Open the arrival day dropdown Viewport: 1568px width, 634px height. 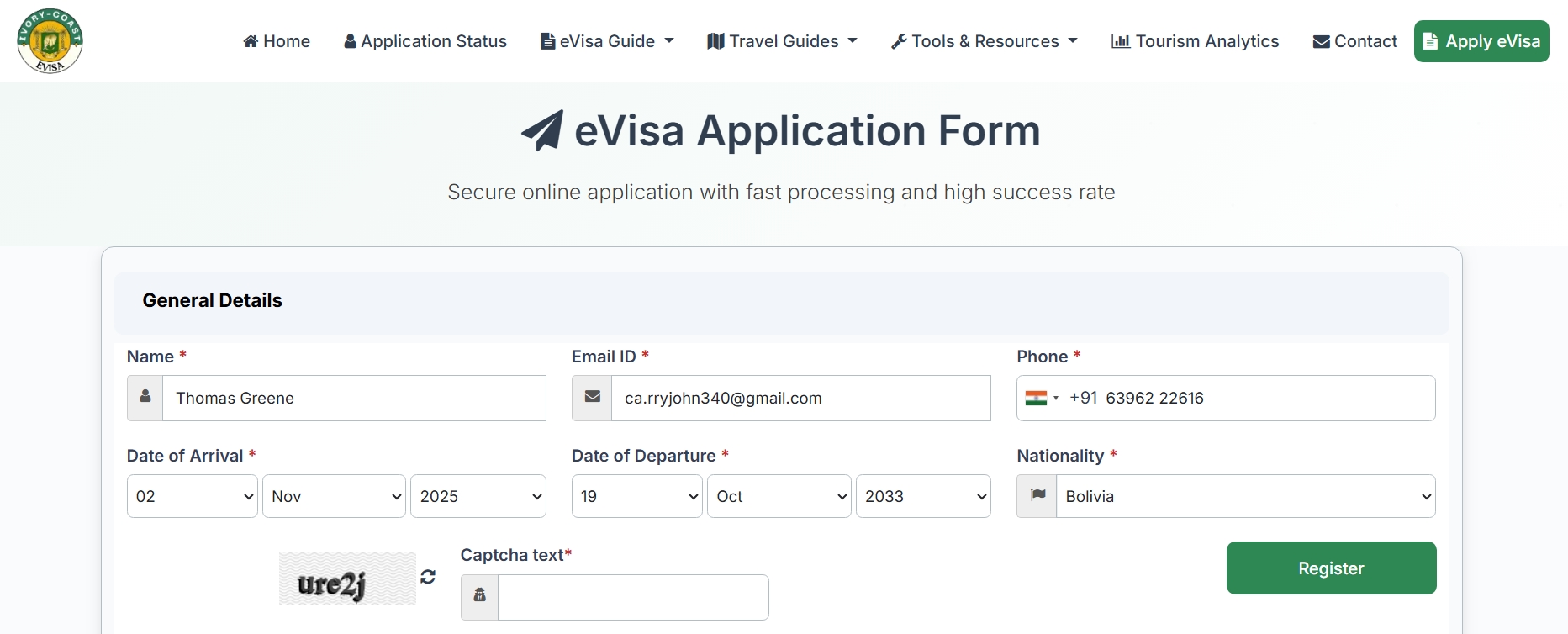click(192, 496)
